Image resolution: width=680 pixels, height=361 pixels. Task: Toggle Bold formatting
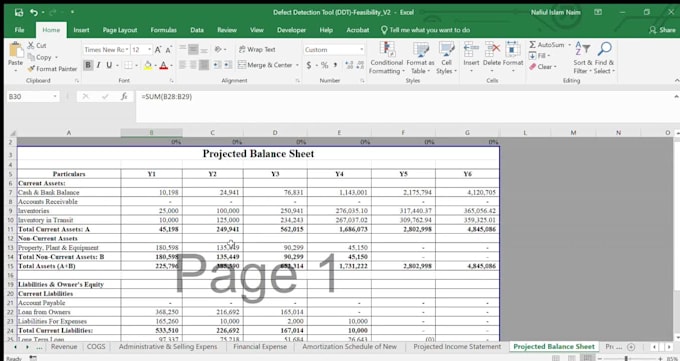coord(88,65)
